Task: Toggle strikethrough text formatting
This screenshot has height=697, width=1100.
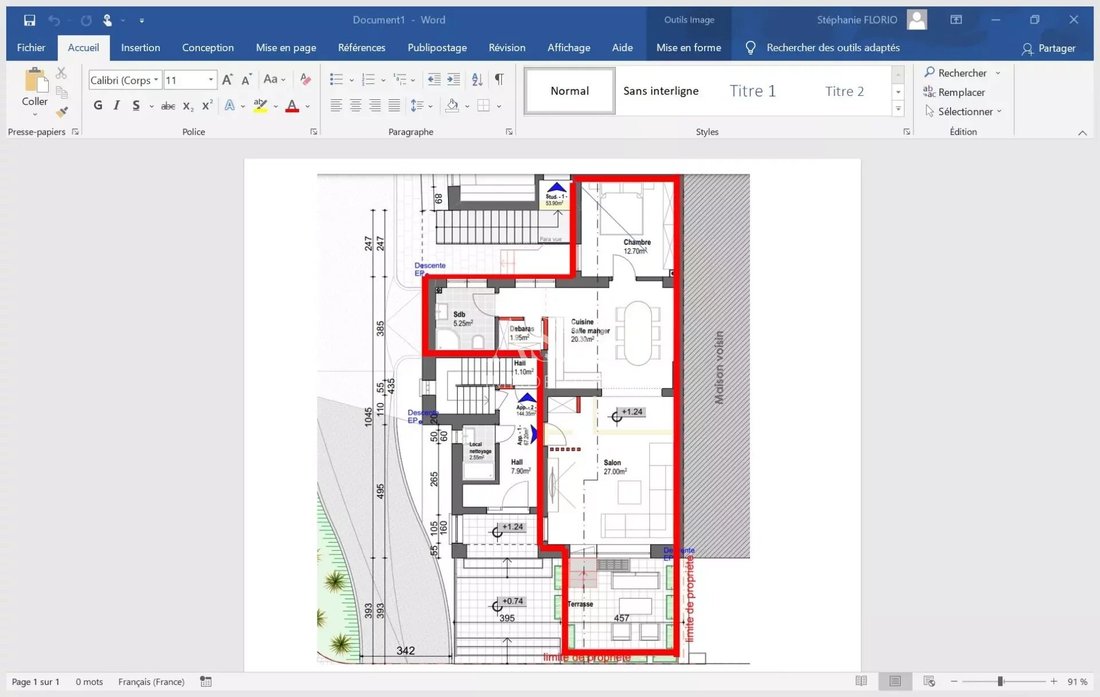Action: (x=168, y=106)
